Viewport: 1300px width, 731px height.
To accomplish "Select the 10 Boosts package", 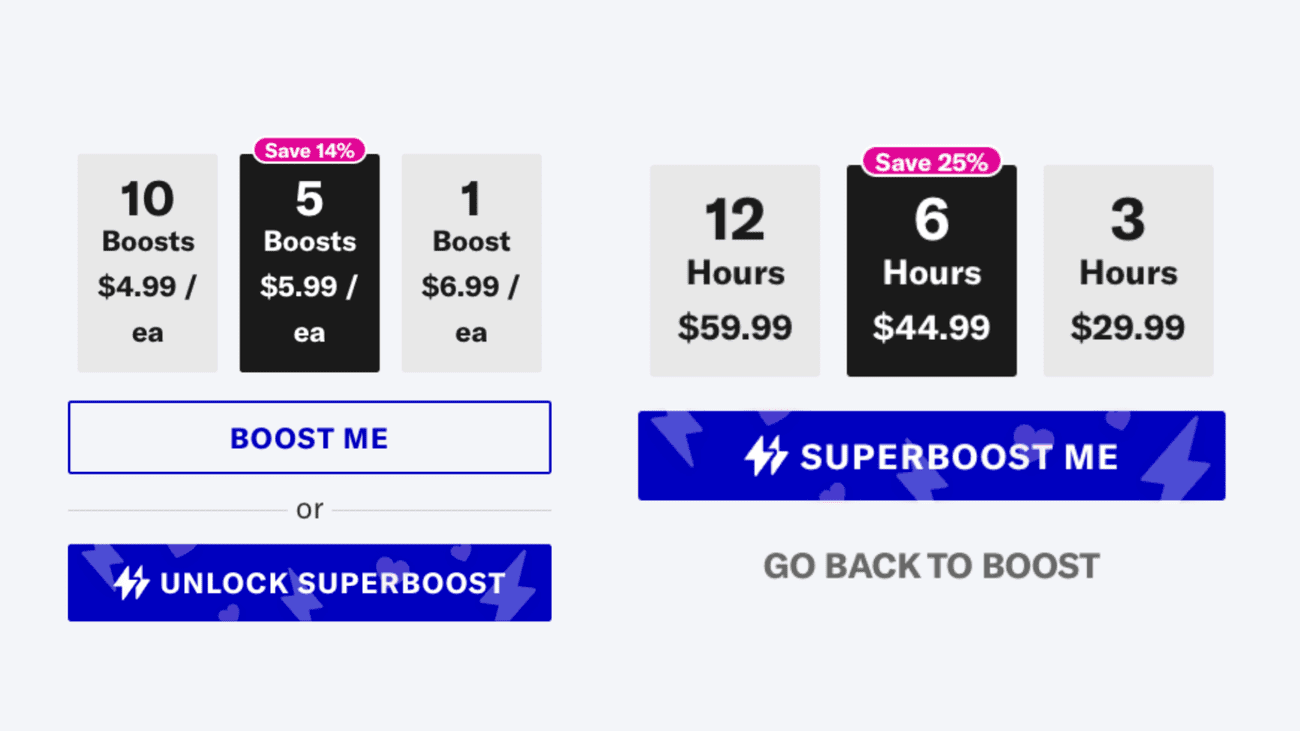I will point(148,262).
